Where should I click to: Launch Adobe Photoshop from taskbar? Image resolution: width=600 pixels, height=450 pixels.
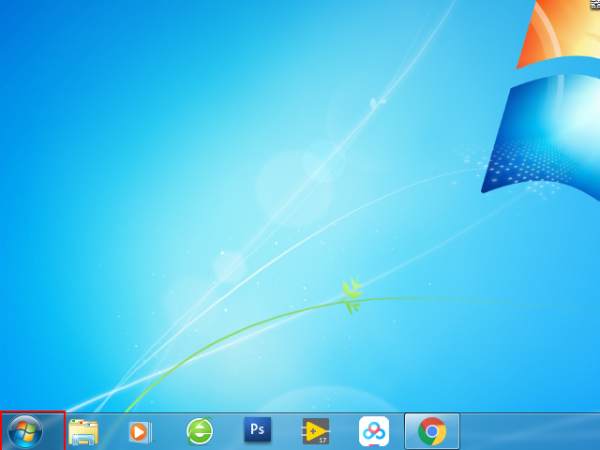[x=258, y=430]
